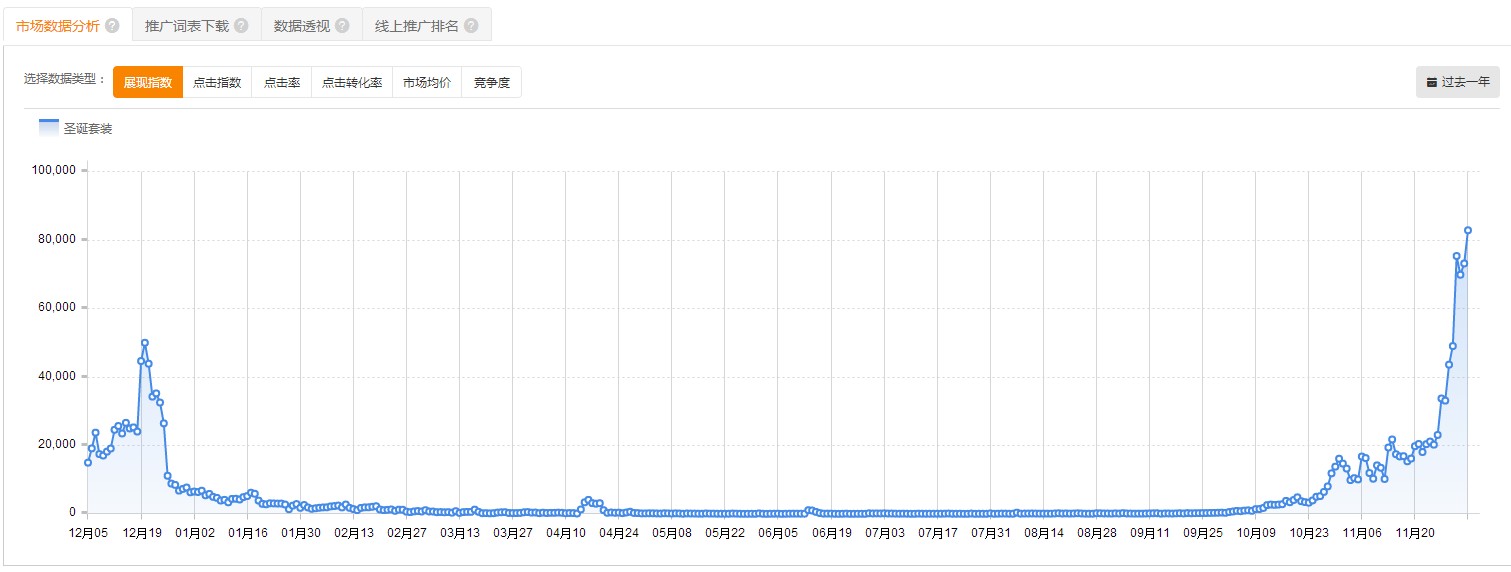Open the 线上推广排名 tab
Screen dimensions: 1511x572
[x=426, y=26]
